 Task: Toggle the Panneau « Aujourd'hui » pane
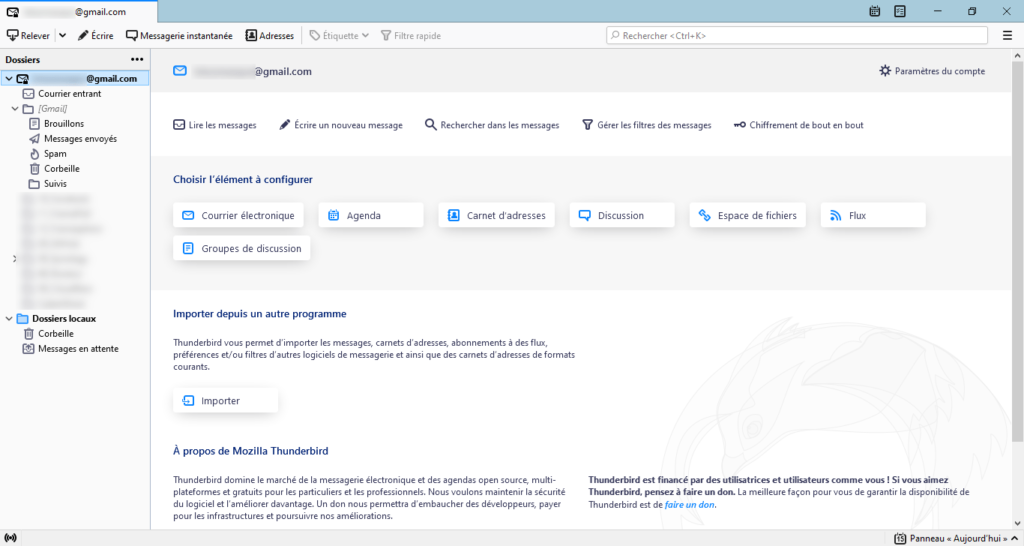(955, 538)
